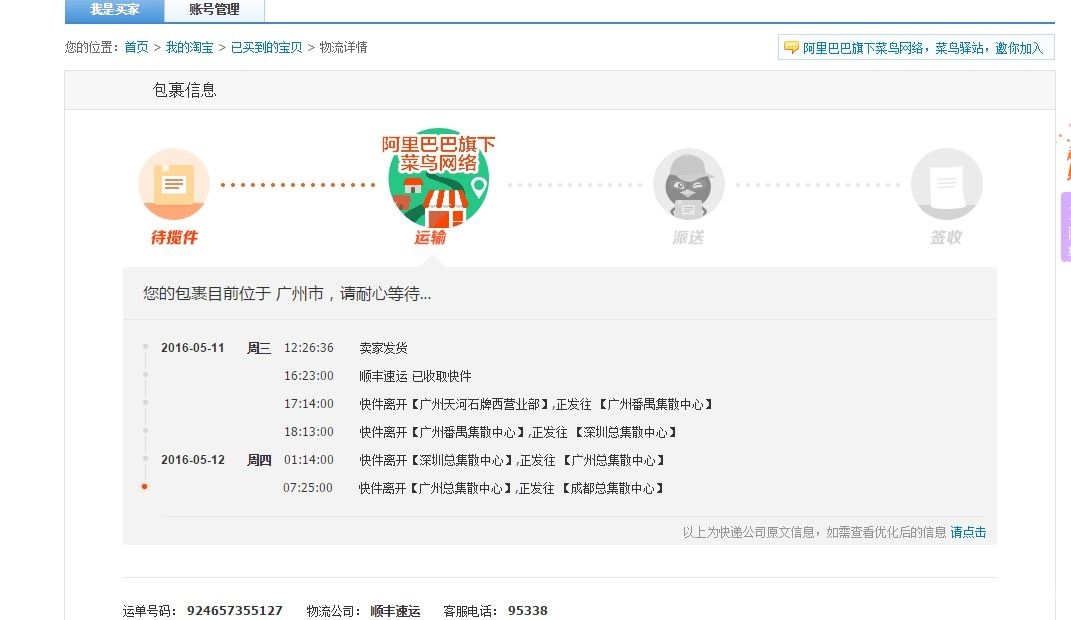Click the timestamp 07:25:00
Screen dimensions: 1071x620
point(308,488)
